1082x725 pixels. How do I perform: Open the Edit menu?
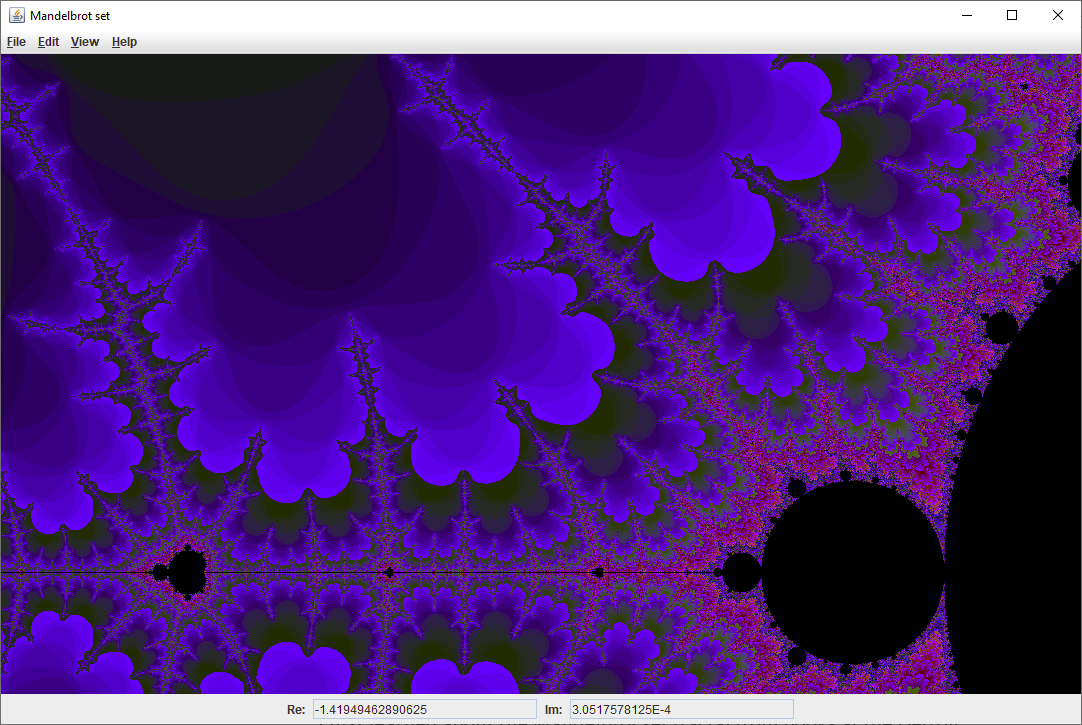tap(48, 41)
